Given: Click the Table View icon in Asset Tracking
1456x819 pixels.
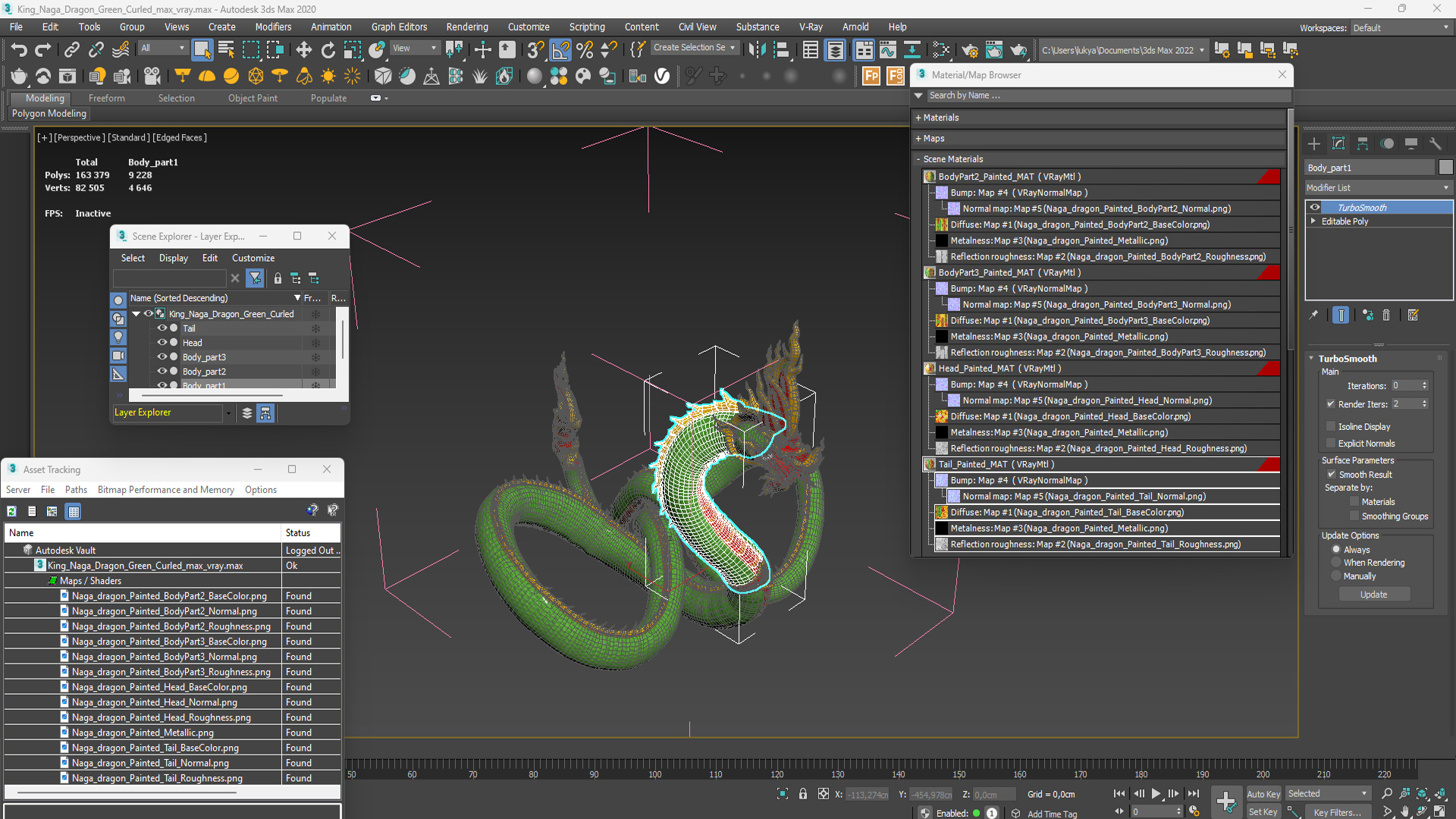Looking at the screenshot, I should pos(74,512).
